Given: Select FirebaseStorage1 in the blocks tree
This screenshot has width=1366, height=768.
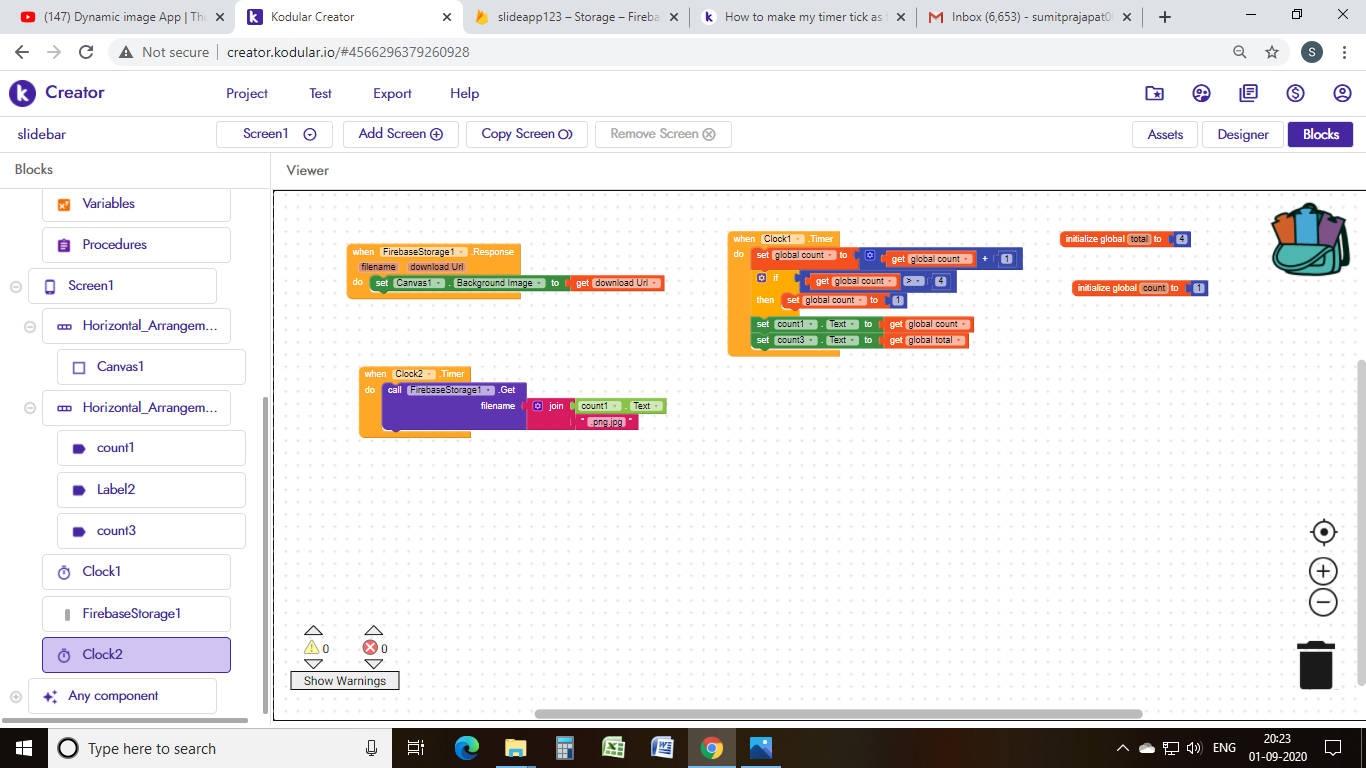Looking at the screenshot, I should click(x=131, y=613).
